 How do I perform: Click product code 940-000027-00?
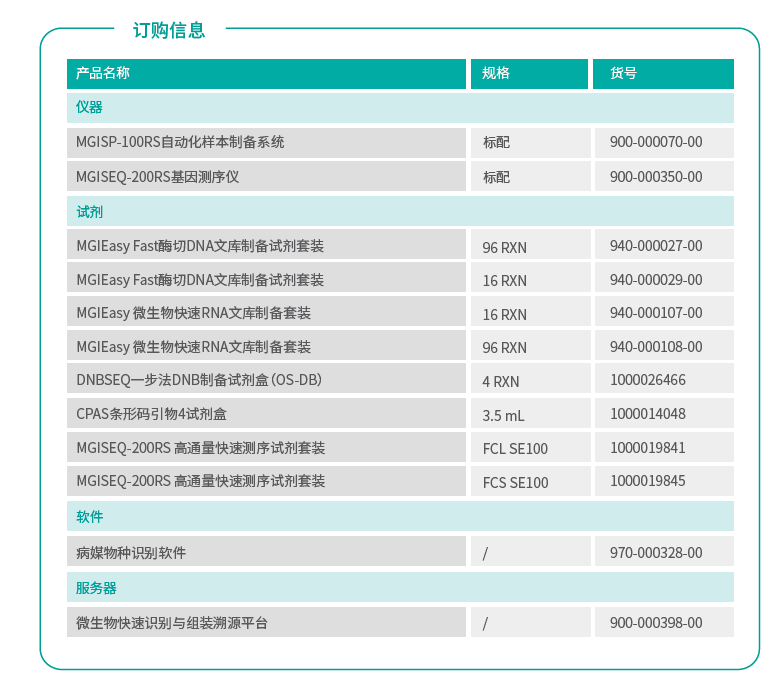point(656,246)
